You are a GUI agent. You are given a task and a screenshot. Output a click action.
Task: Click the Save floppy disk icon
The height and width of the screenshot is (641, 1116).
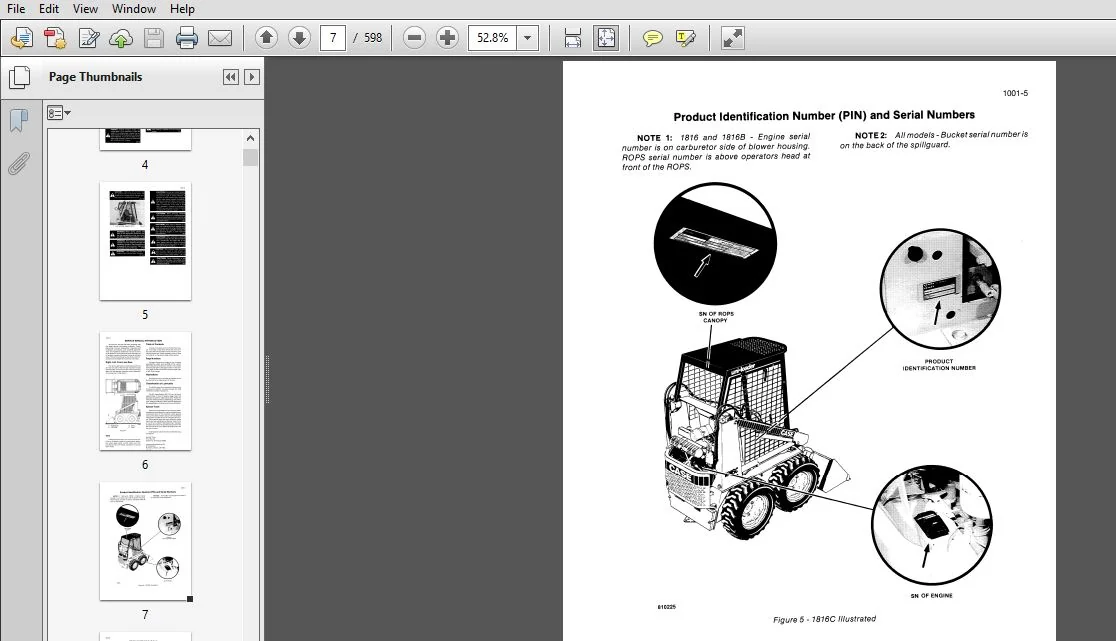pos(154,38)
